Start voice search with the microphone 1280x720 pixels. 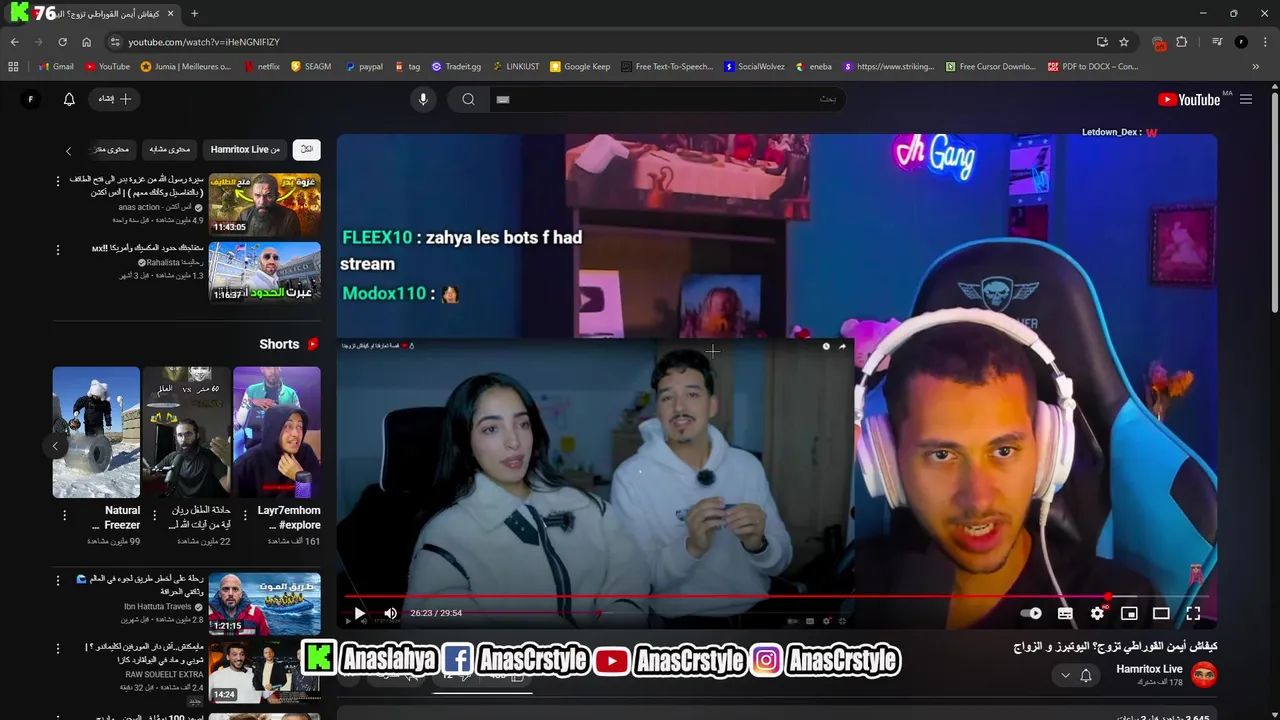(423, 99)
